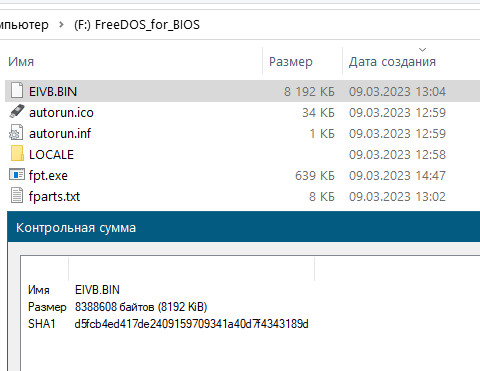Sort by Дата создания column header

coord(392,62)
